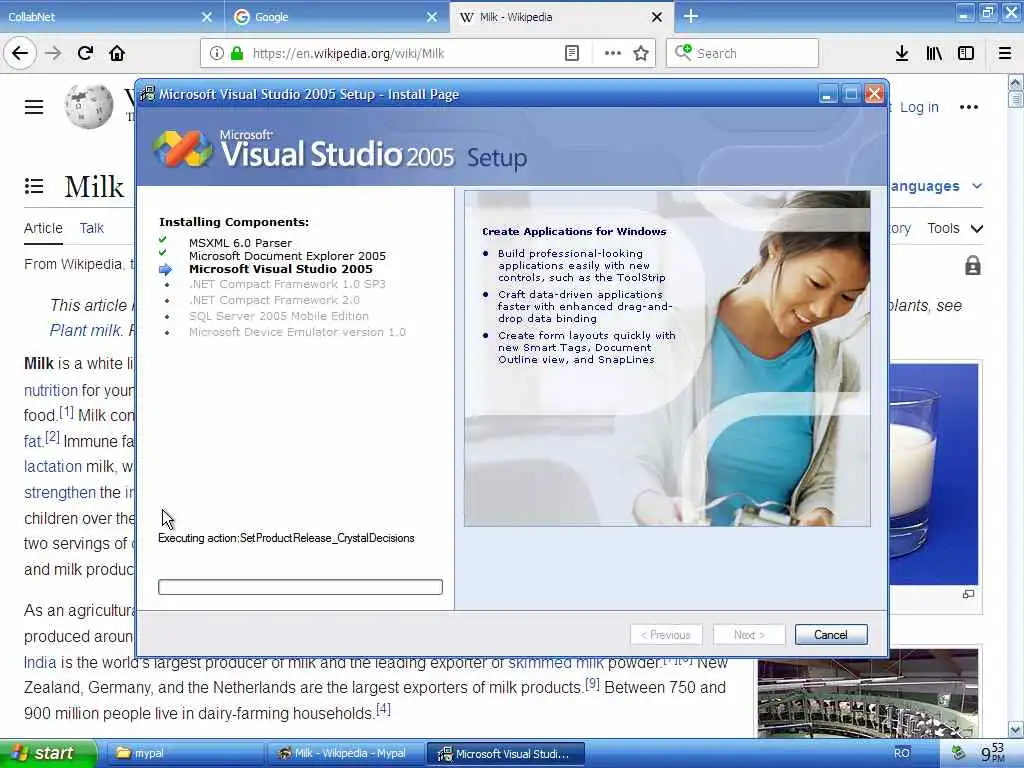Click the taskbar clock
The image size is (1024, 768).
point(993,753)
